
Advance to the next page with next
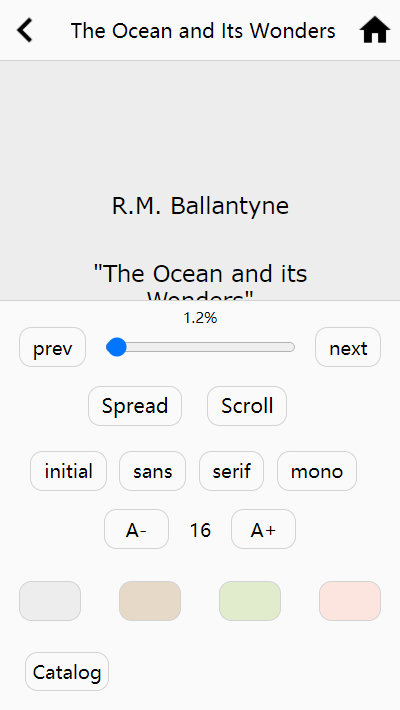pos(348,347)
